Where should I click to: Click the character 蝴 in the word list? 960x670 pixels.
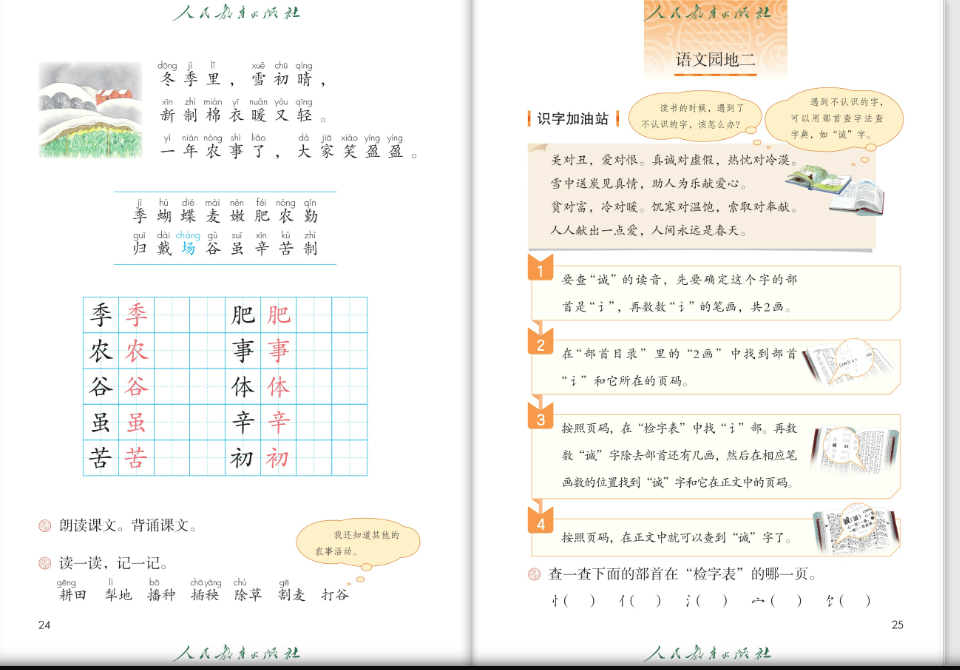(164, 216)
